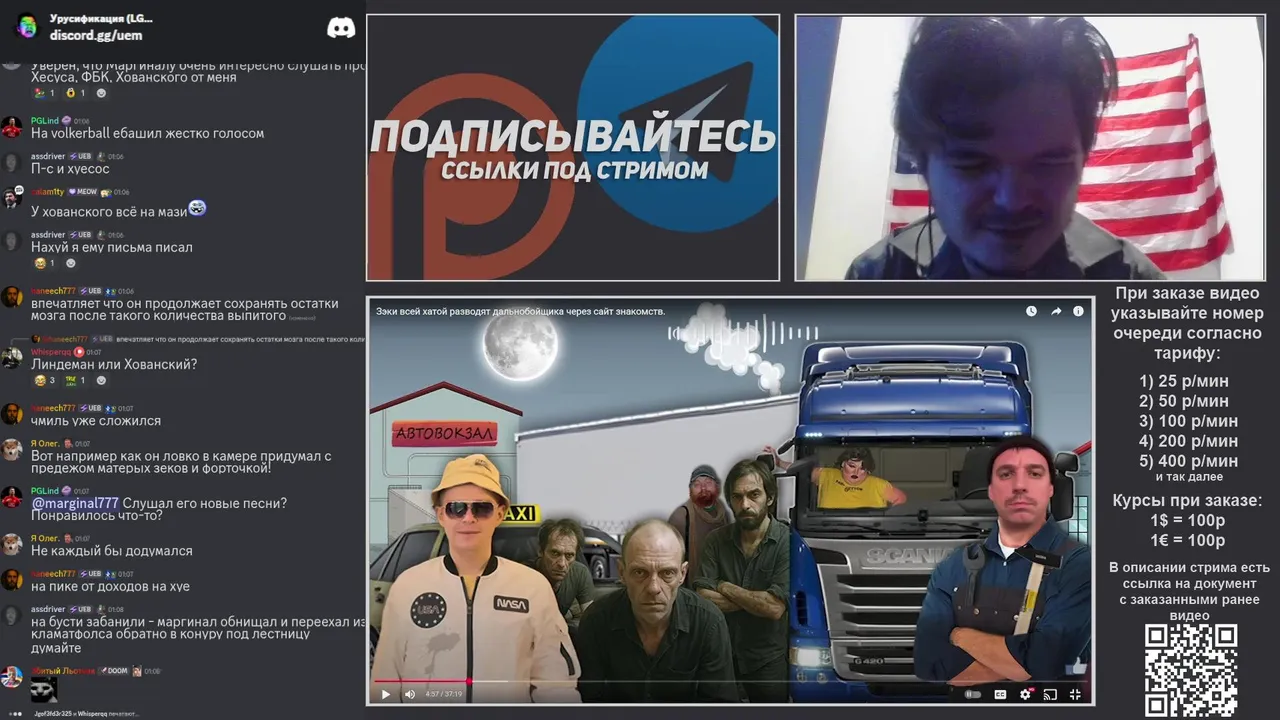Click the Watch later clock icon on the video
This screenshot has width=1280, height=720.
pos(1031,311)
